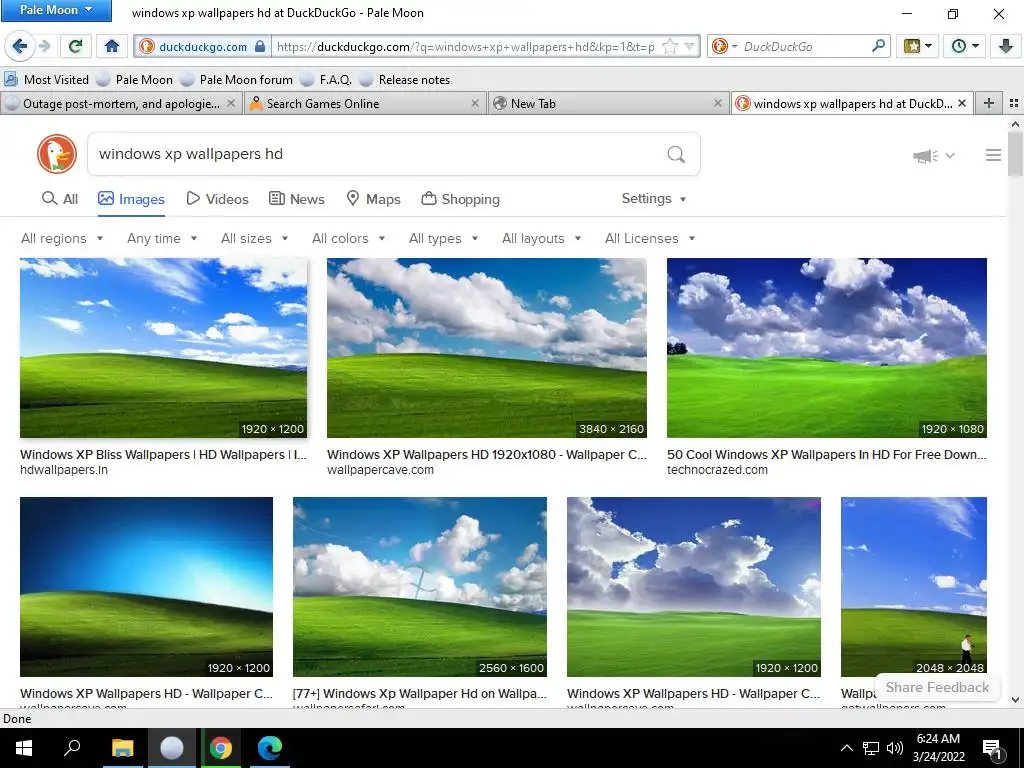Bookmark this page with the star icon
Image resolution: width=1024 pixels, height=768 pixels.
(x=670, y=46)
